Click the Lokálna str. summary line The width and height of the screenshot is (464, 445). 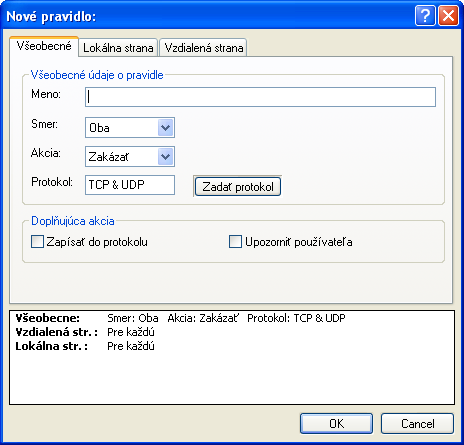click(x=85, y=346)
